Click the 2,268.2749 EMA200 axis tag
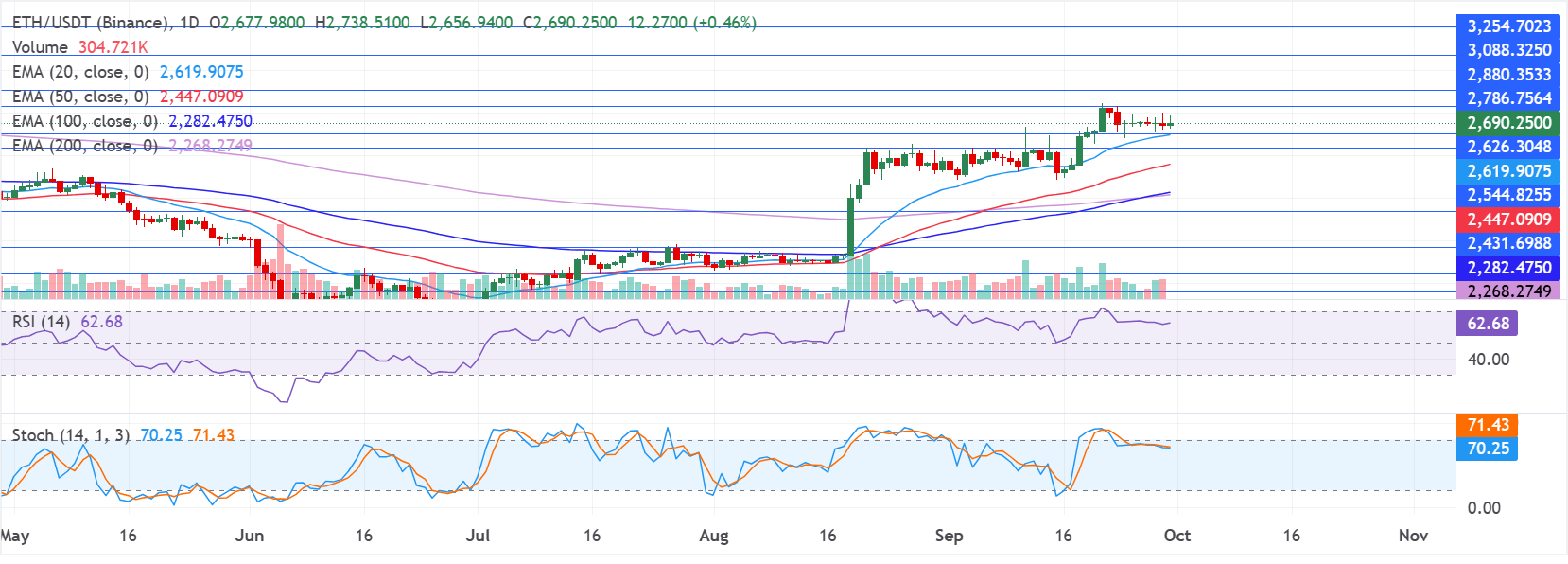1568x564 pixels. coord(1508,291)
